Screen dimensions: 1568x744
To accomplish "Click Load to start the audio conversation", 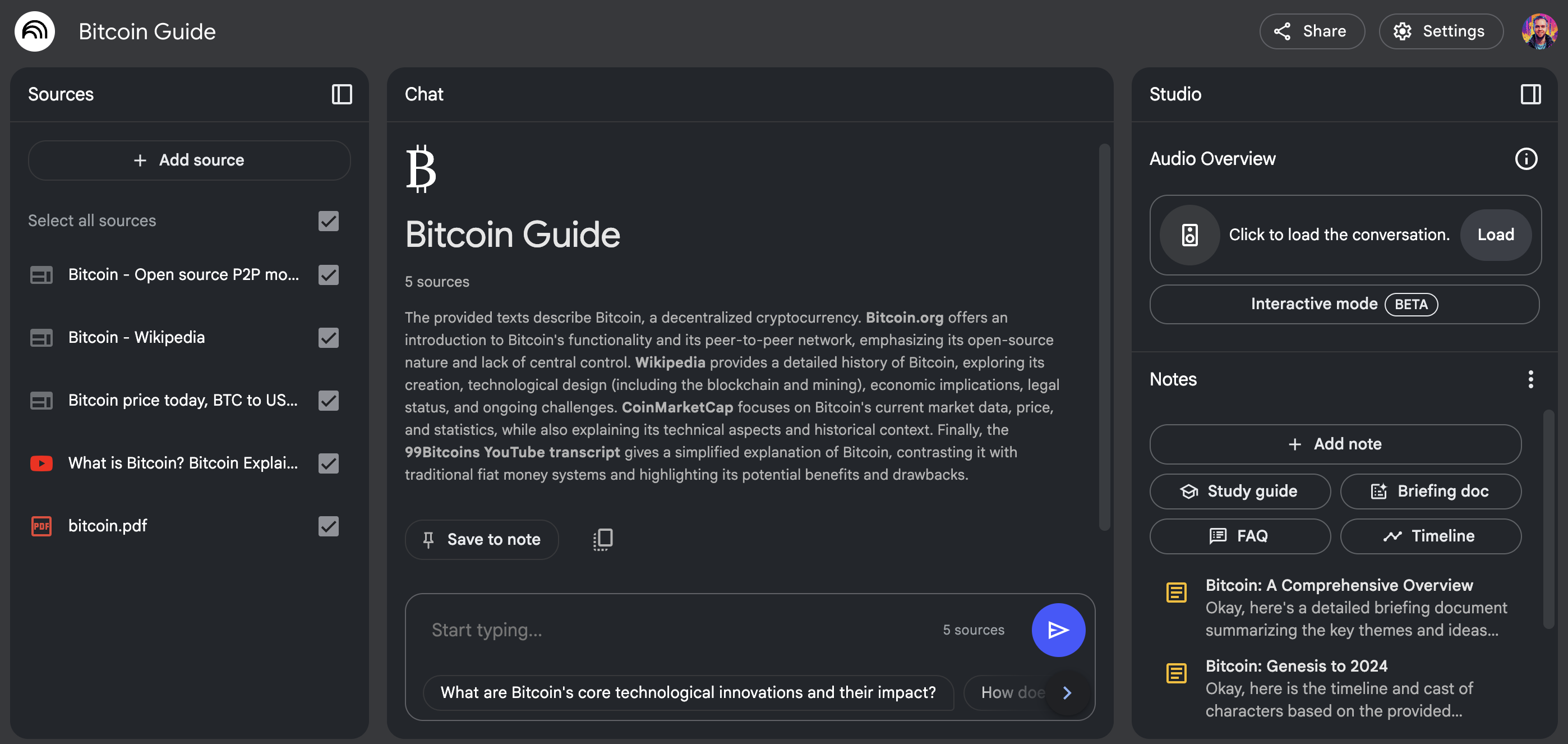I will tap(1496, 235).
